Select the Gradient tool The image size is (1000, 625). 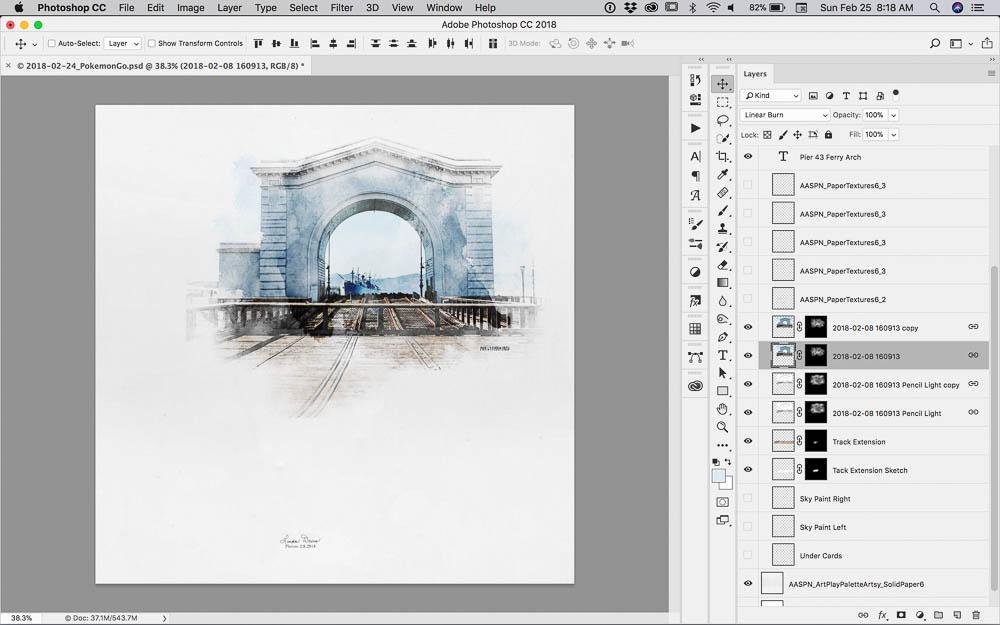(x=722, y=283)
